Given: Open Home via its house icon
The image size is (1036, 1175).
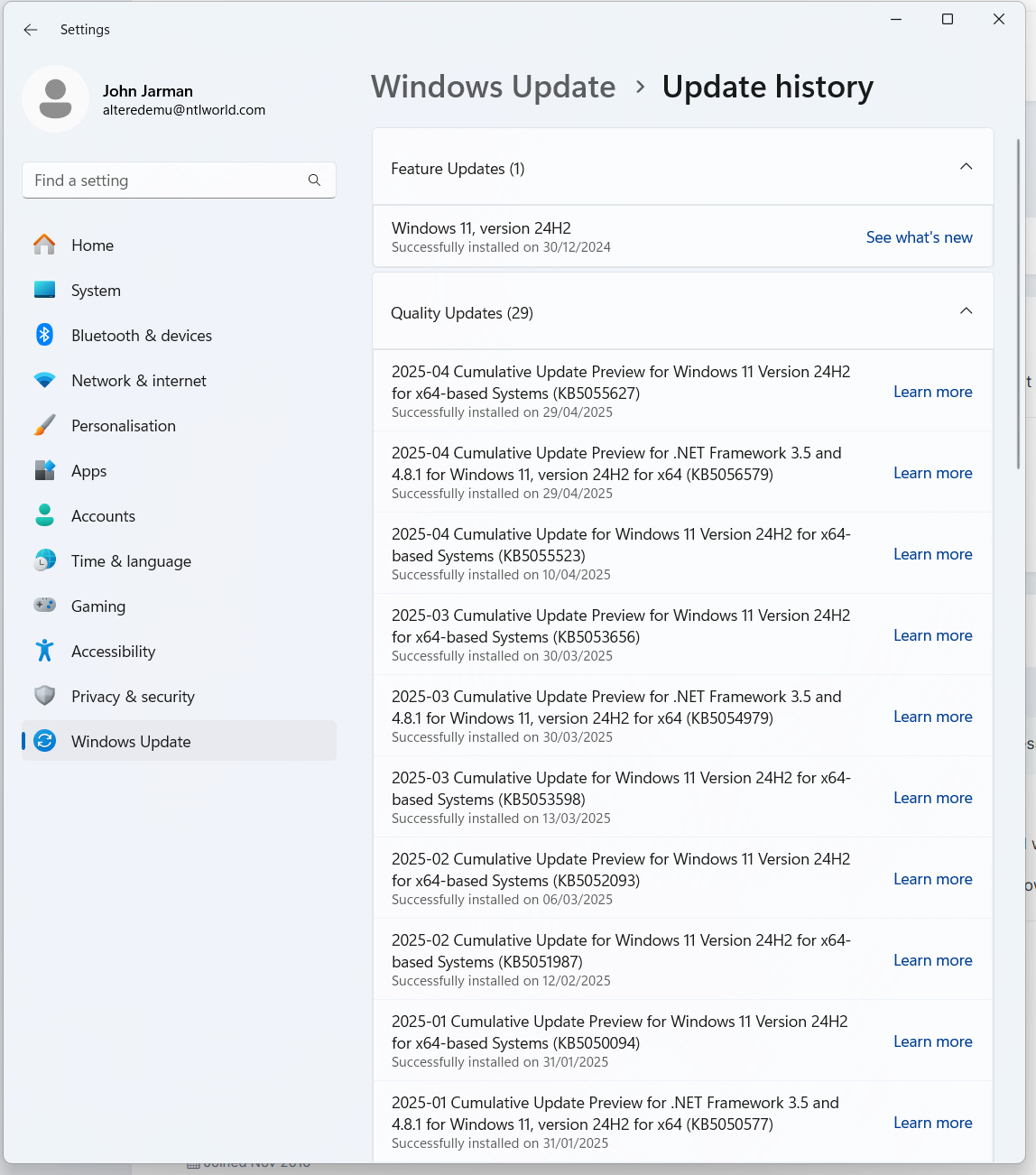Looking at the screenshot, I should (44, 245).
